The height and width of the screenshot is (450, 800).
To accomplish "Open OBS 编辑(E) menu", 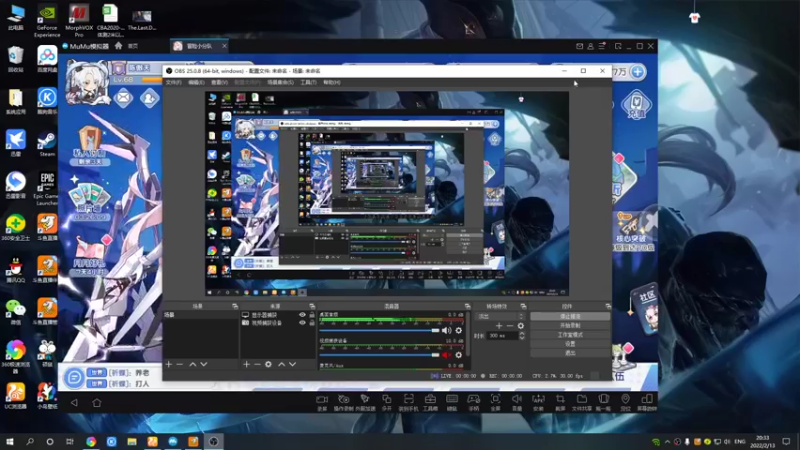I will coord(196,82).
